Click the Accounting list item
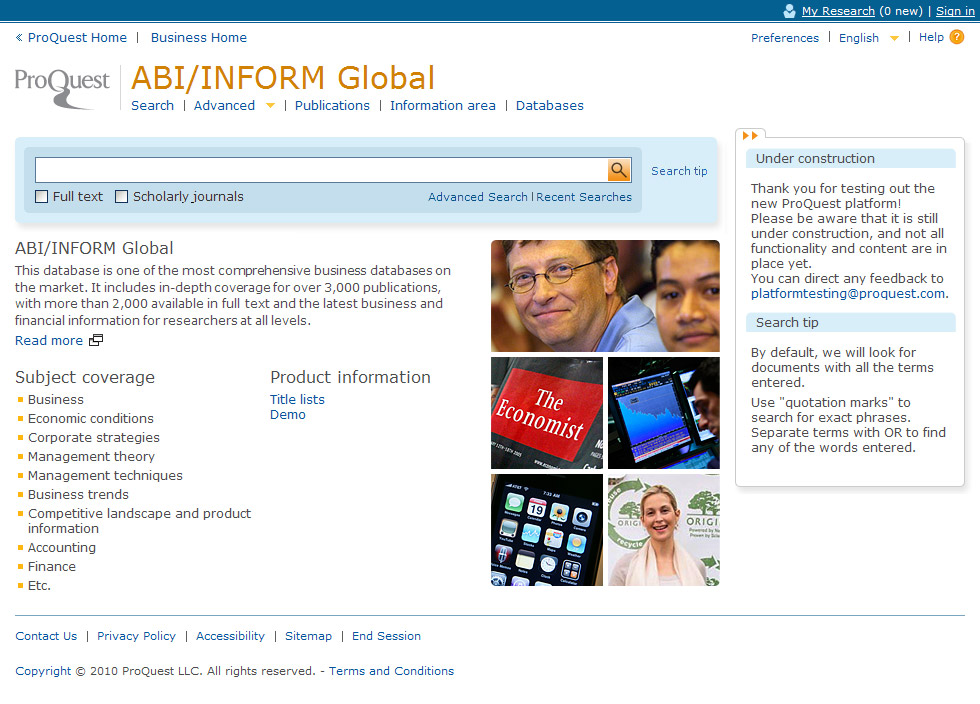This screenshot has width=980, height=704. [62, 548]
